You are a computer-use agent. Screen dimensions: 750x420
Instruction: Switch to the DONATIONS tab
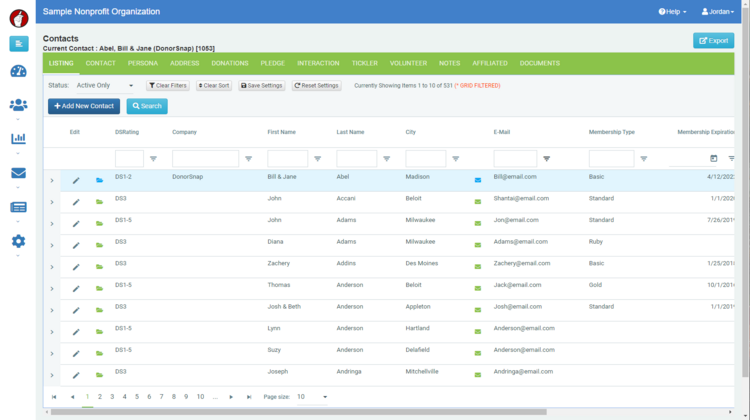pyautogui.click(x=230, y=63)
